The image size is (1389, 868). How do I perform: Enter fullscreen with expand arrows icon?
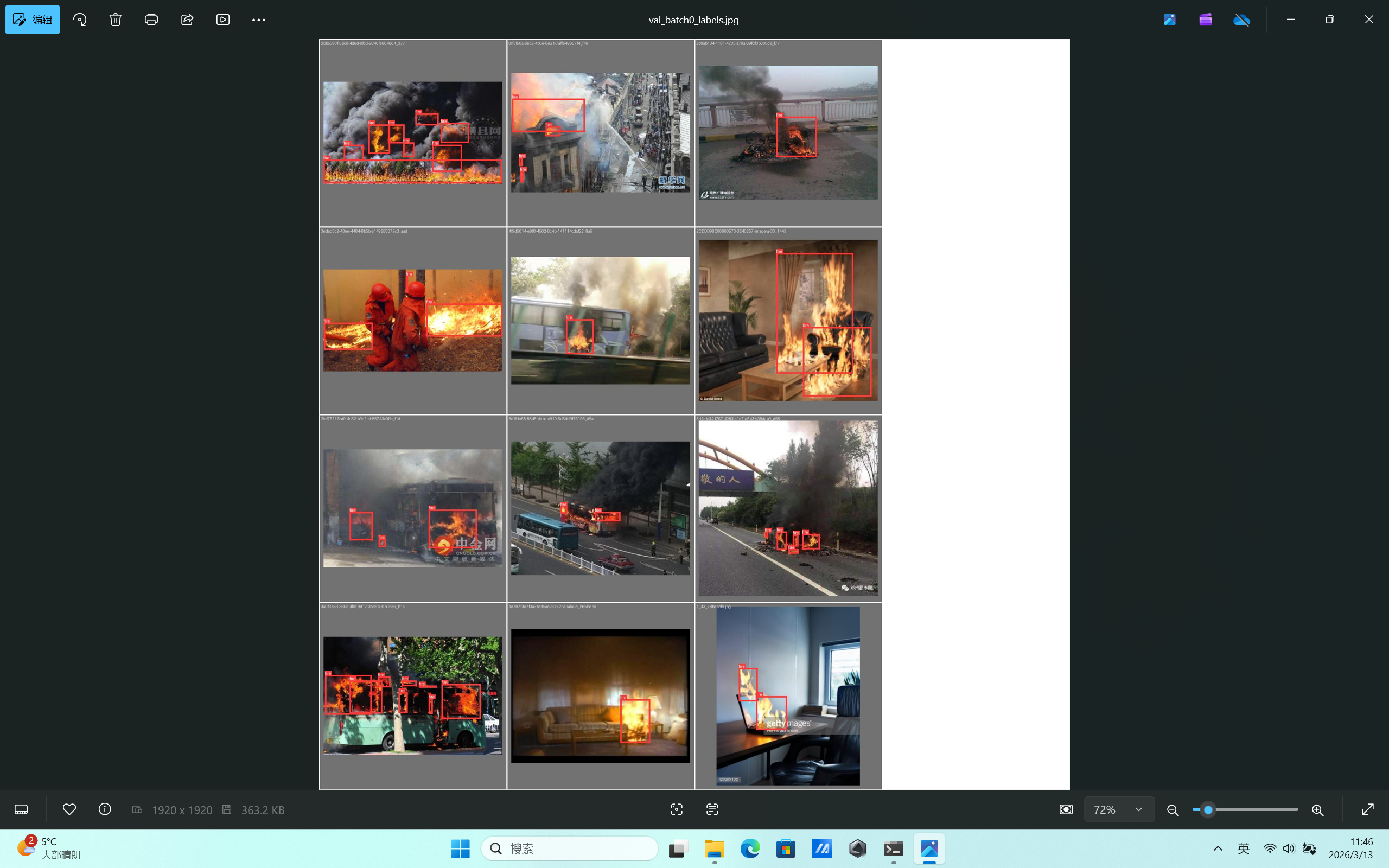1368,809
